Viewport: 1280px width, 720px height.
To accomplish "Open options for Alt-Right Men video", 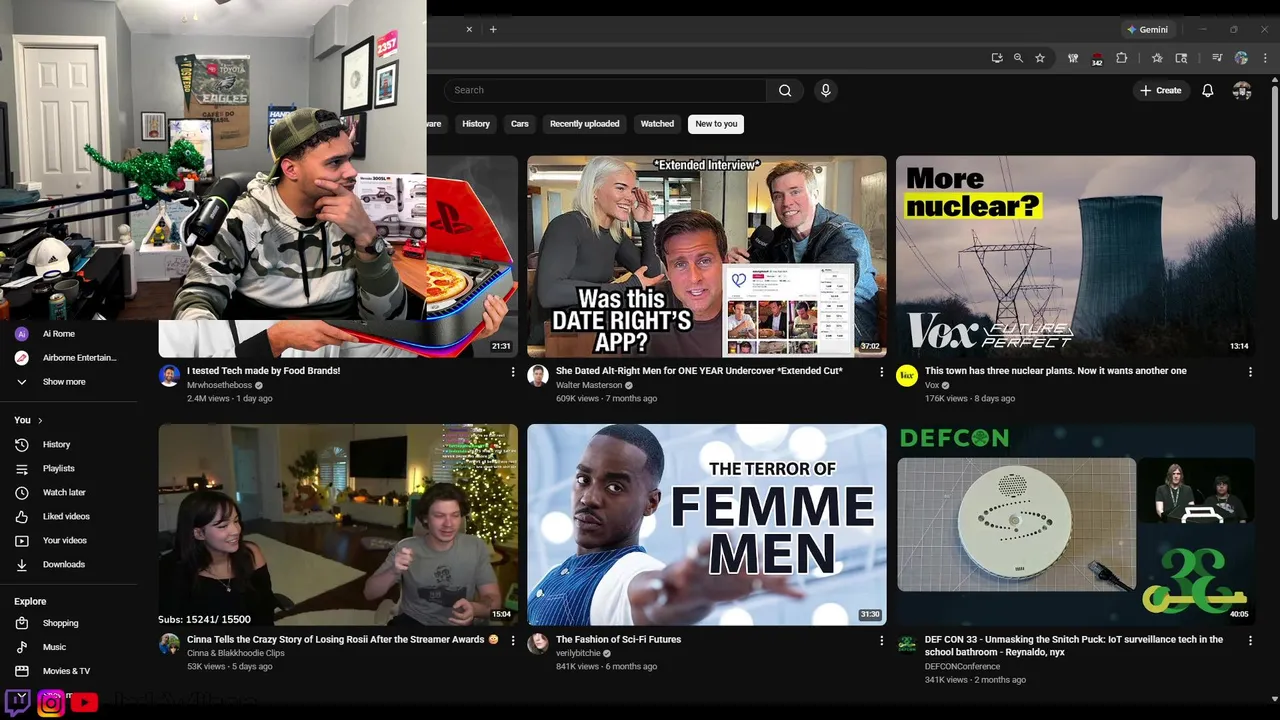I will pyautogui.click(x=881, y=372).
